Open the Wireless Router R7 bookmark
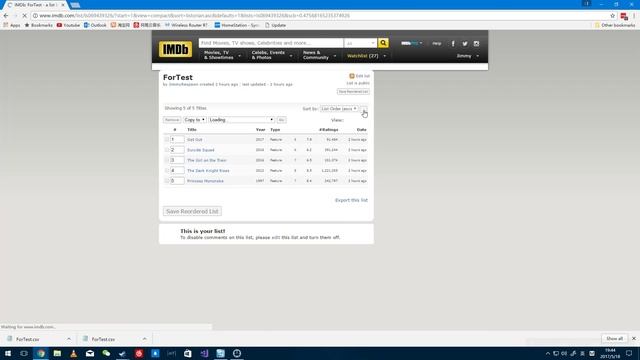 [186, 25]
